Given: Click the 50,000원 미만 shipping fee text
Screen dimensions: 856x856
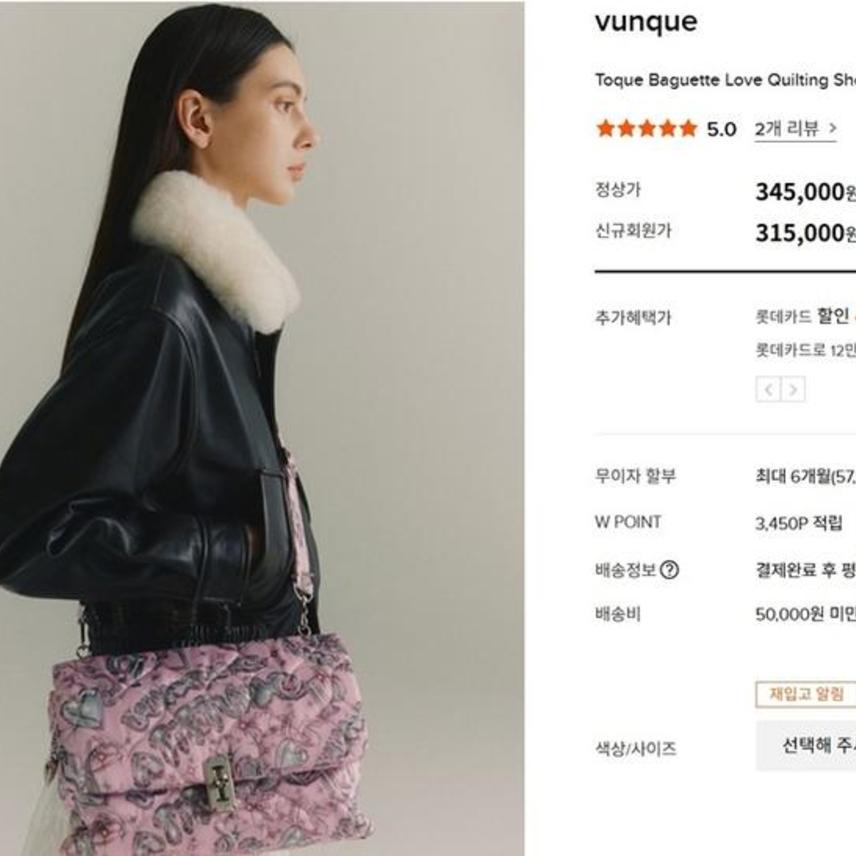Looking at the screenshot, I should coord(806,615).
